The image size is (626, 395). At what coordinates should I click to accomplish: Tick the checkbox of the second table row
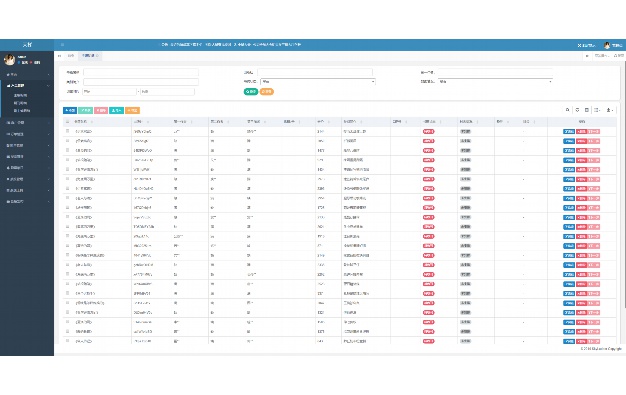(67, 141)
